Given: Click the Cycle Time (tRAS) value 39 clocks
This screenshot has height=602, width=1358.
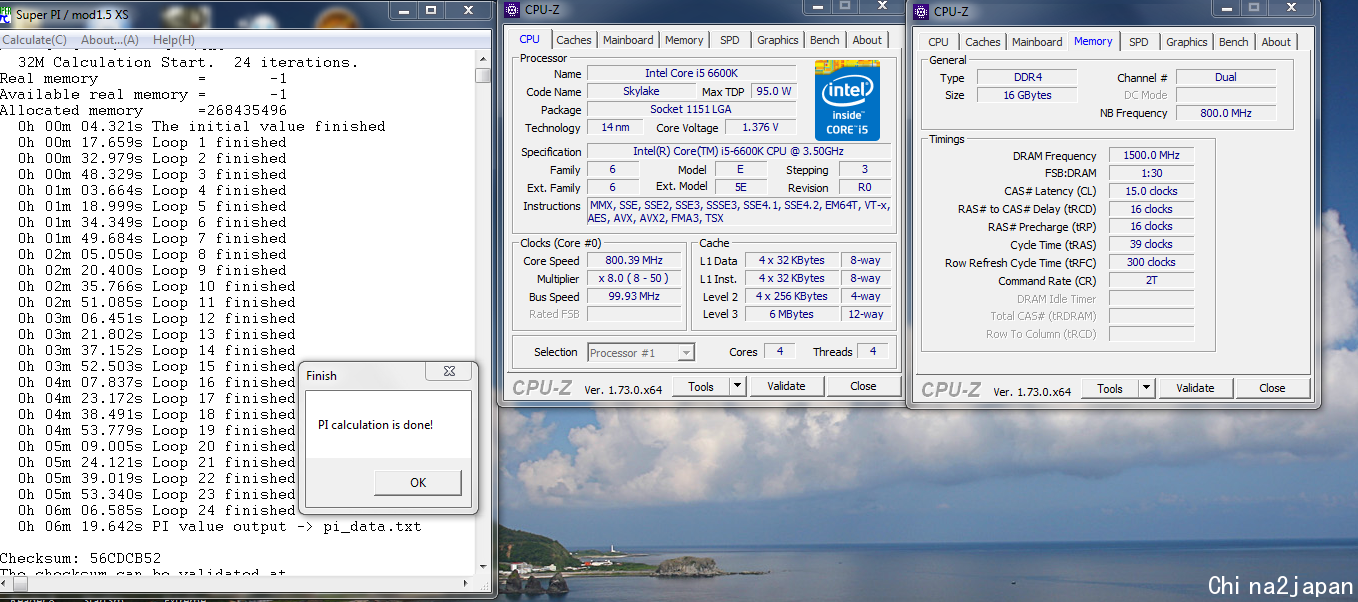Looking at the screenshot, I should 1151,244.
